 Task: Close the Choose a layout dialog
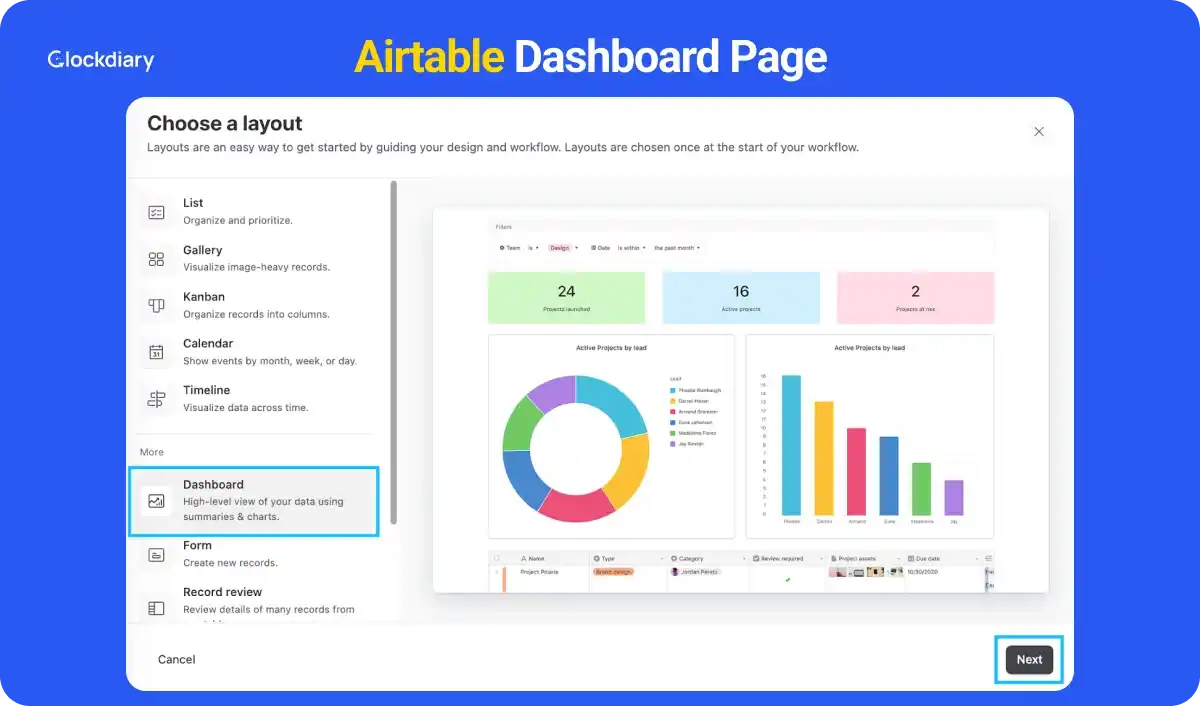(x=1039, y=131)
